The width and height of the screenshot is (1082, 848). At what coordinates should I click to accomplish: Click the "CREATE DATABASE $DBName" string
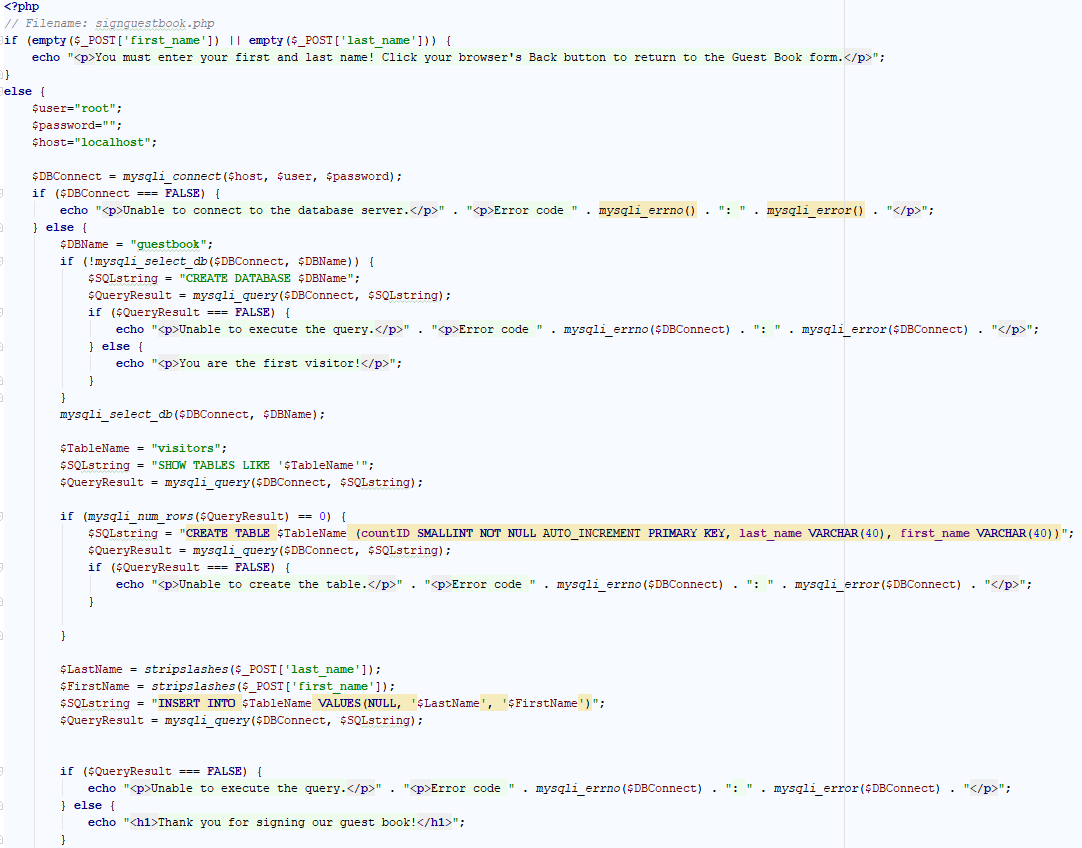coord(266,278)
